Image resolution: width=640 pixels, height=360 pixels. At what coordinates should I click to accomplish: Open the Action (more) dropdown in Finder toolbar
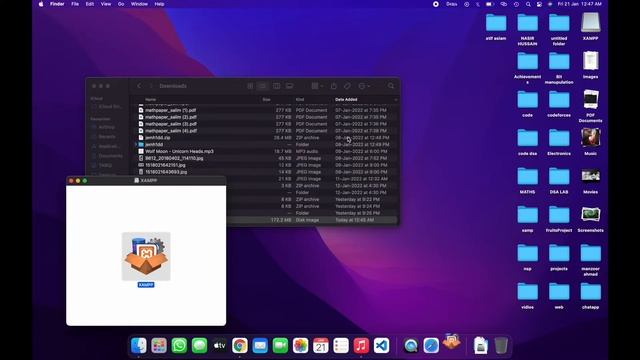pyautogui.click(x=364, y=86)
